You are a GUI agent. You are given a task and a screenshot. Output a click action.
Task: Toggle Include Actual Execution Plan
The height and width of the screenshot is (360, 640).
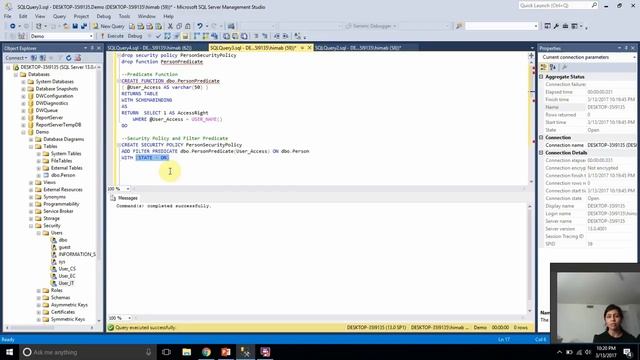197,36
